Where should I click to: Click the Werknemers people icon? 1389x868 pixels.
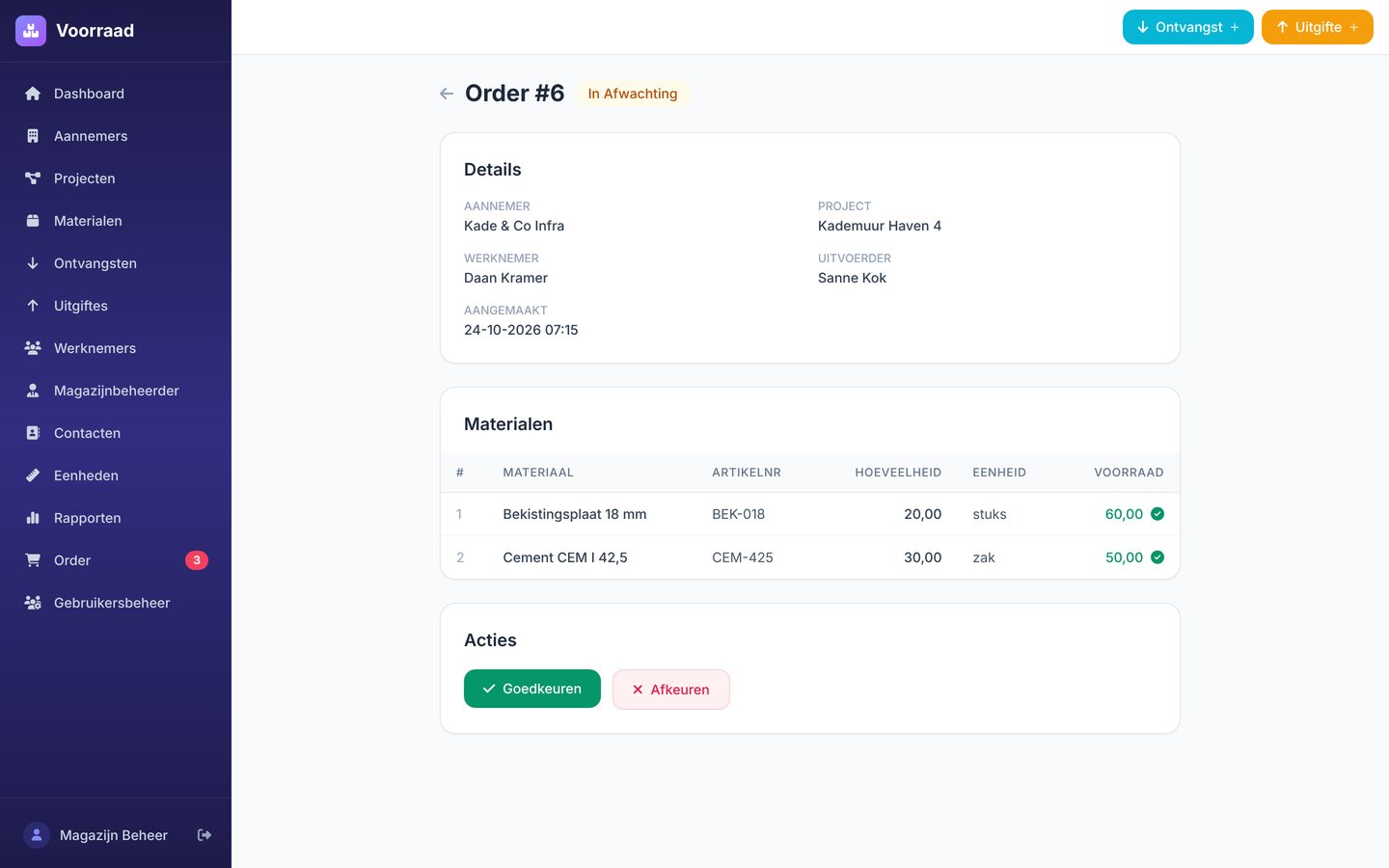point(33,348)
